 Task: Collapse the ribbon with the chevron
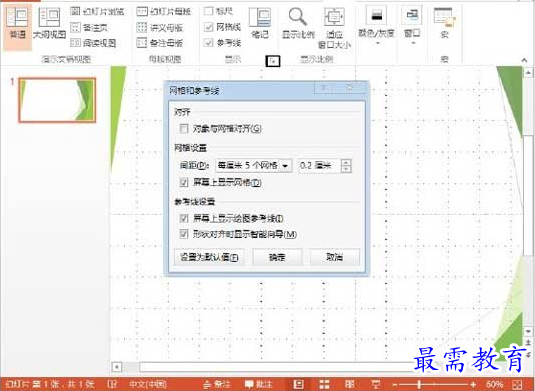524,60
